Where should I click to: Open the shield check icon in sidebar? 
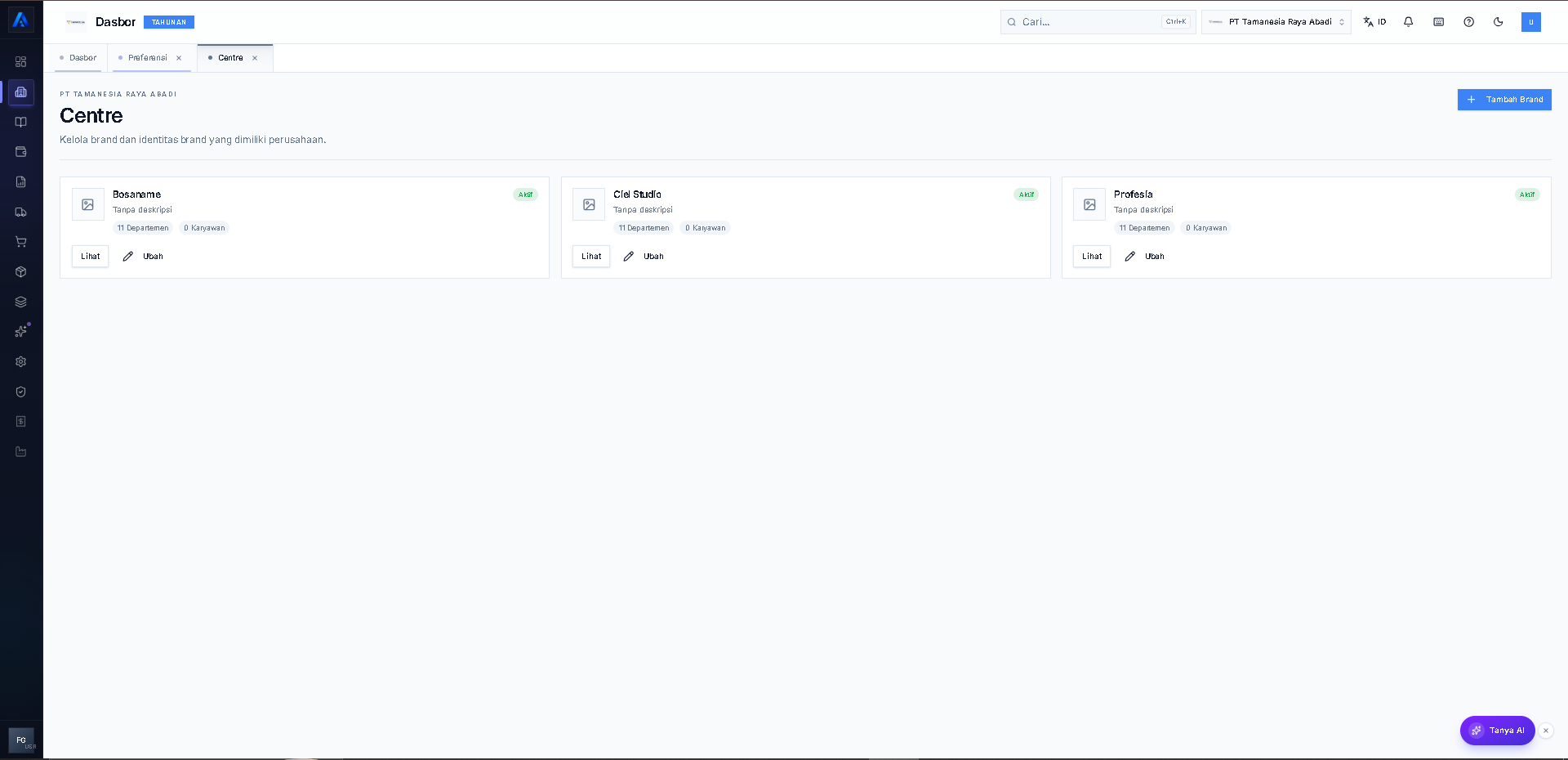tap(21, 391)
